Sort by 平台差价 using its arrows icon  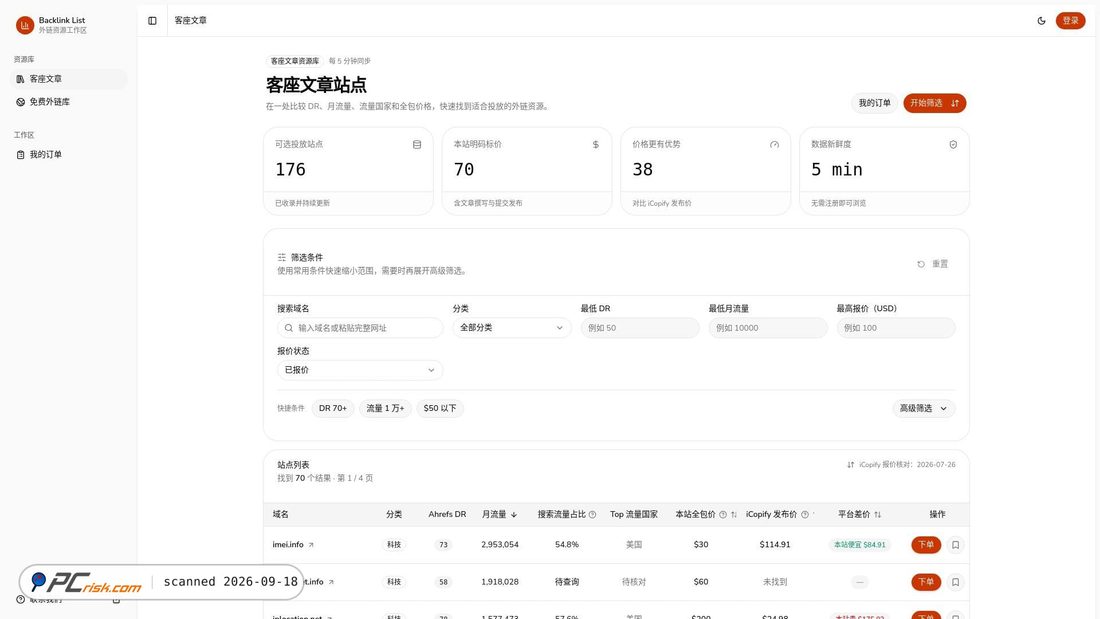pyautogui.click(x=878, y=514)
